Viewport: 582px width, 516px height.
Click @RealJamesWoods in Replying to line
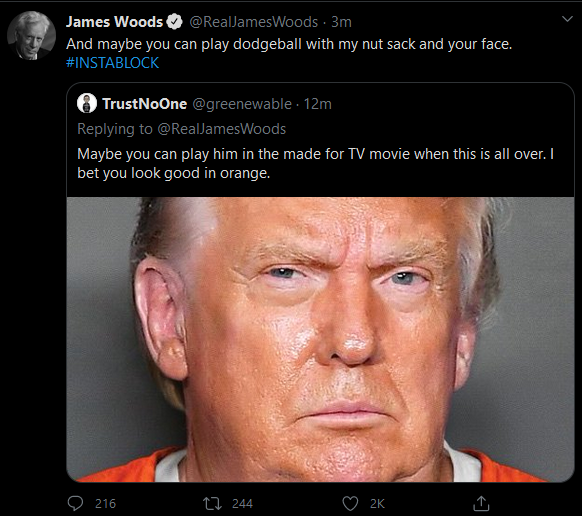[x=222, y=129]
